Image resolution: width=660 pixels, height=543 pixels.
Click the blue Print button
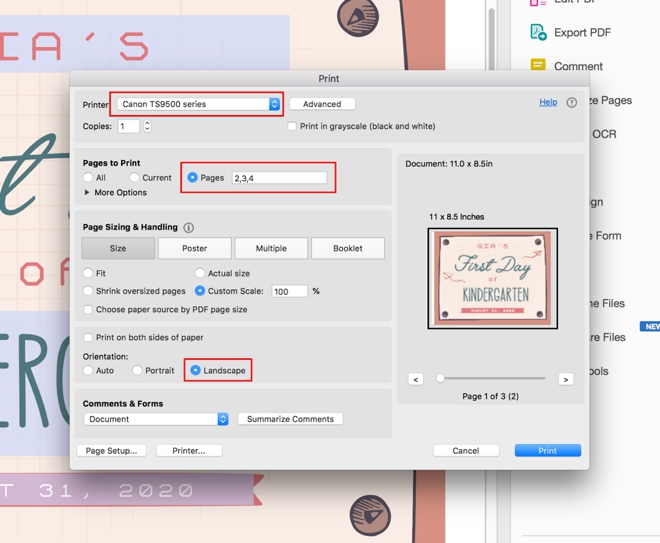click(x=548, y=451)
